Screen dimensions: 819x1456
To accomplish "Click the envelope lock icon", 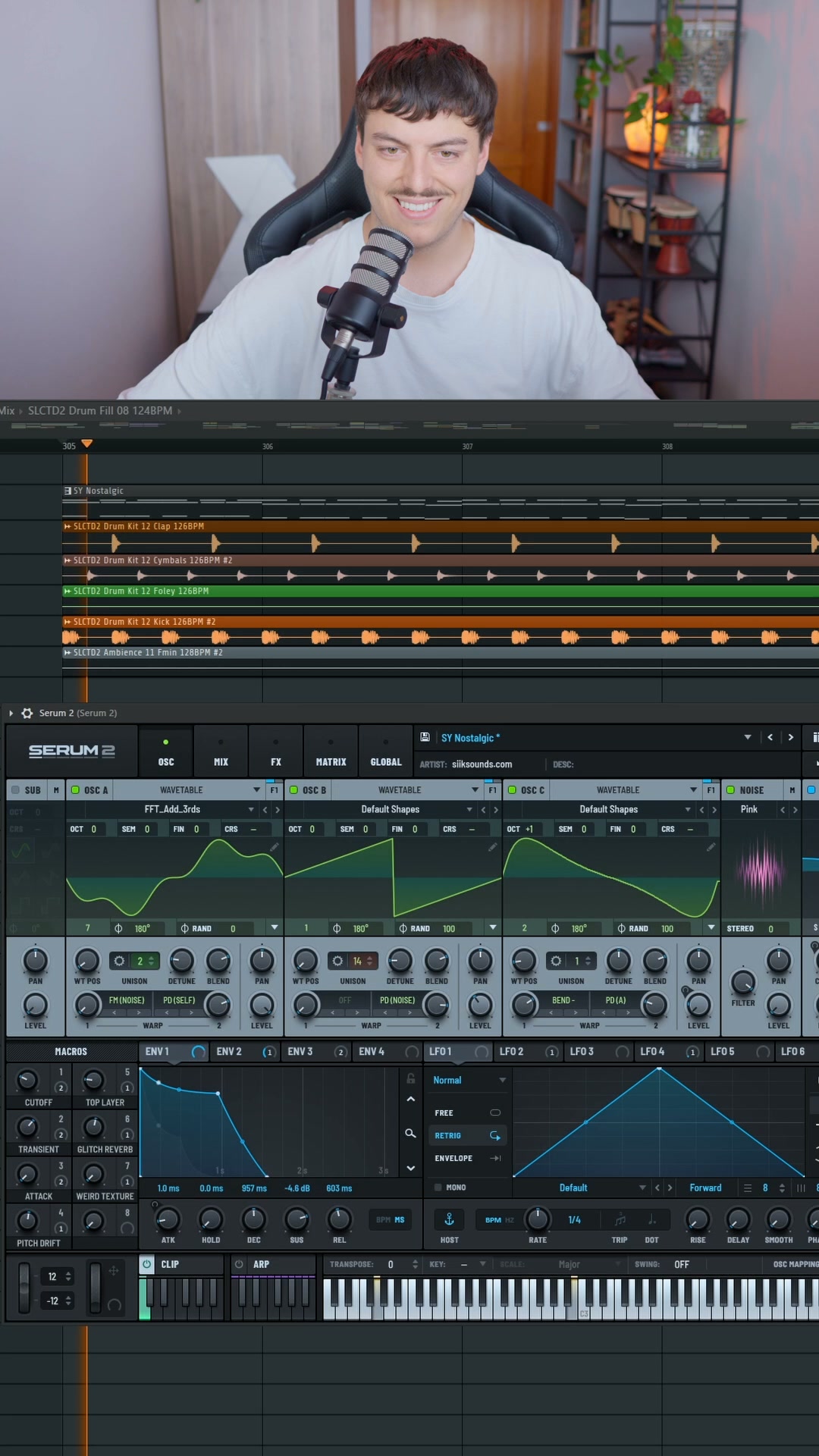I will (410, 1078).
